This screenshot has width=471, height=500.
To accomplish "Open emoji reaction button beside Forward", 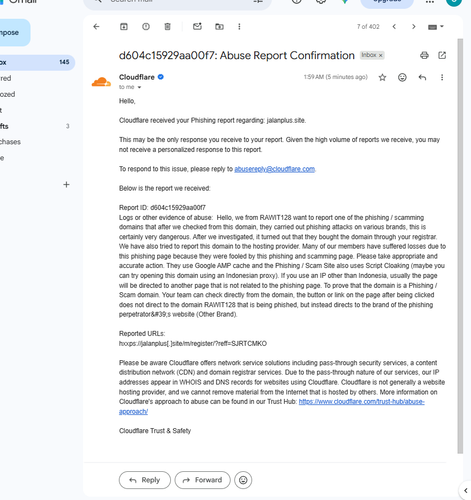I will tap(243, 480).
